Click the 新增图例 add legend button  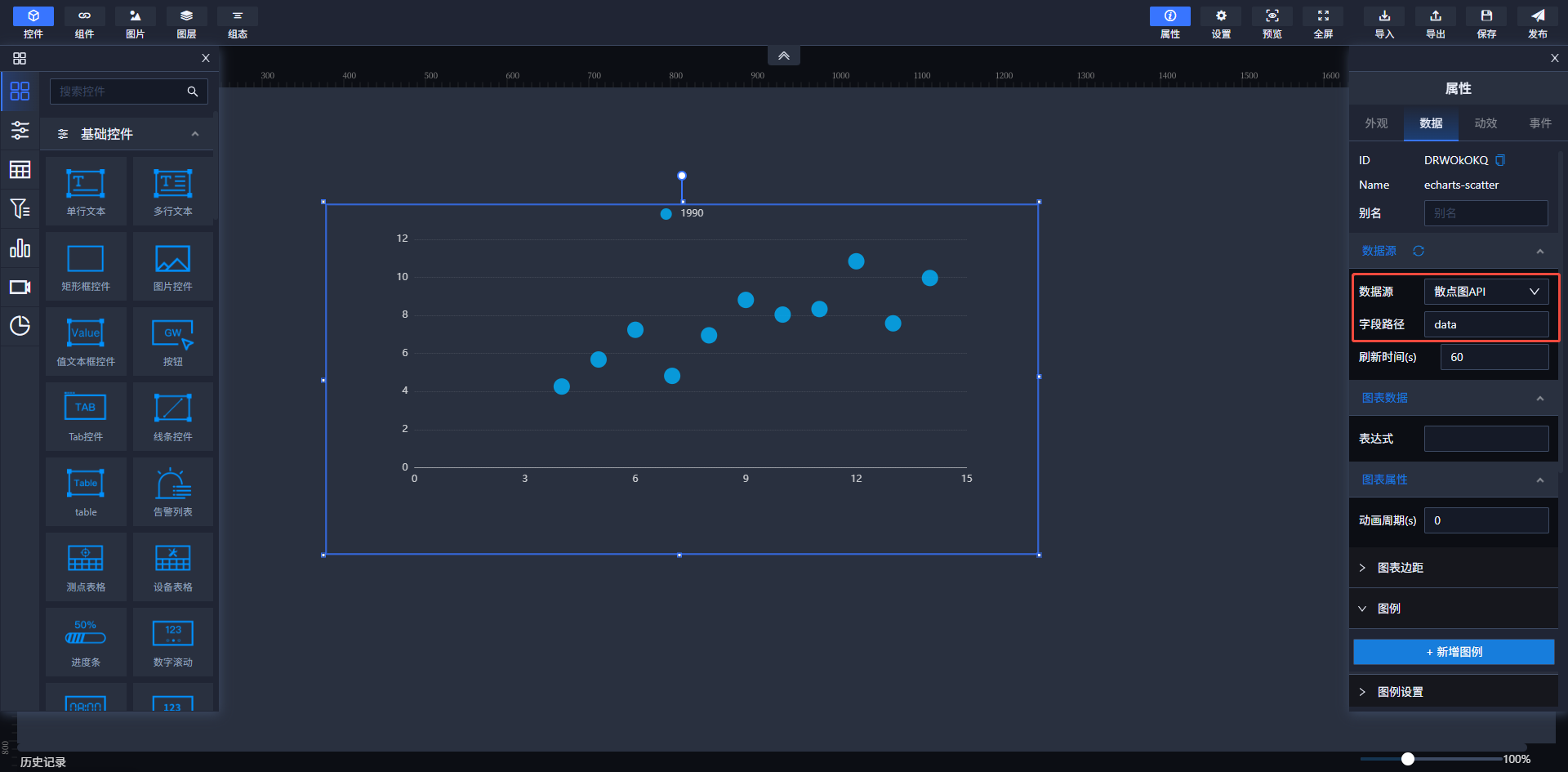point(1454,652)
